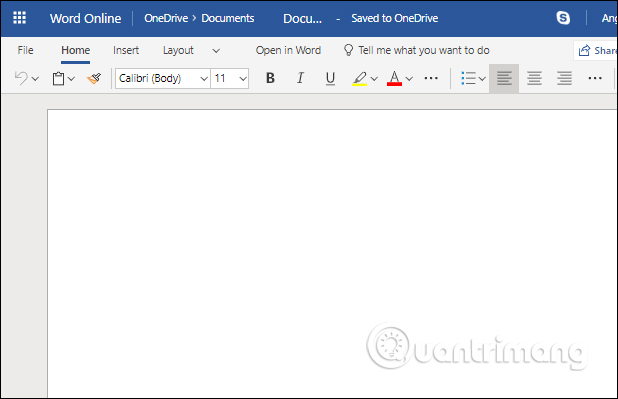Viewport: 618px width, 399px height.
Task: Switch to the Home tab
Action: (x=76, y=50)
